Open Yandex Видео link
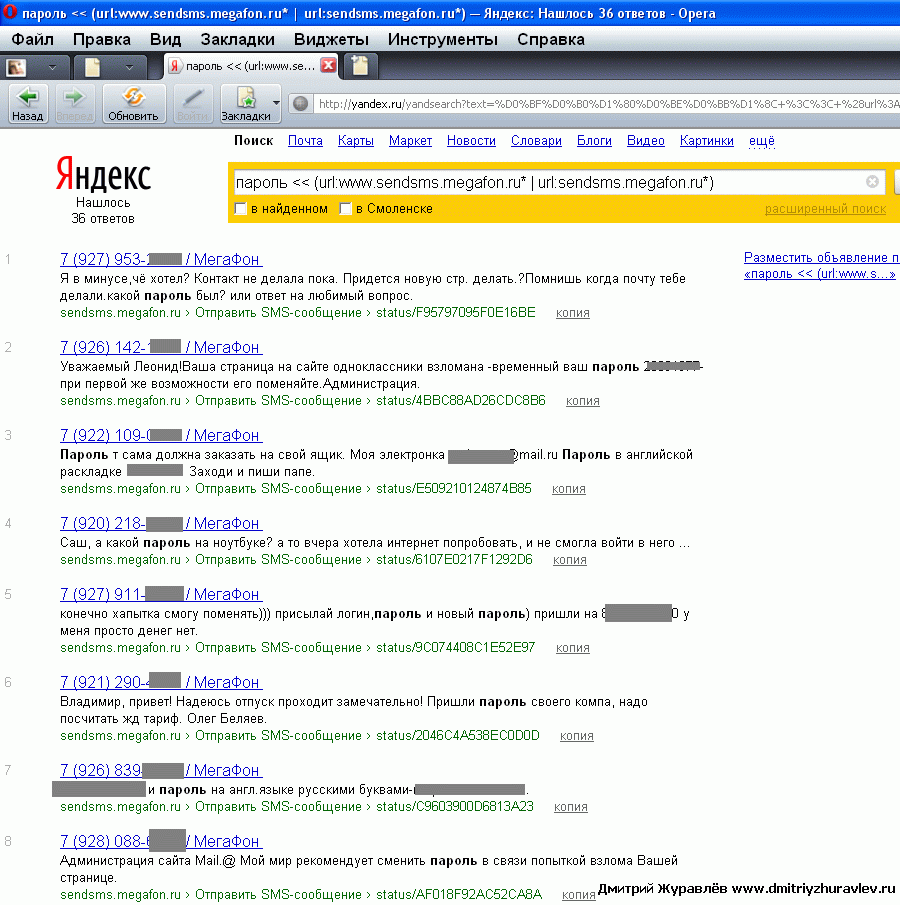The image size is (900, 905). click(x=645, y=141)
